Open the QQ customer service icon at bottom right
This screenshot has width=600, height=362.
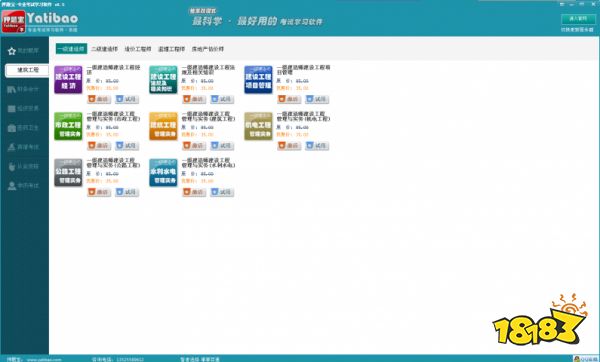click(585, 359)
